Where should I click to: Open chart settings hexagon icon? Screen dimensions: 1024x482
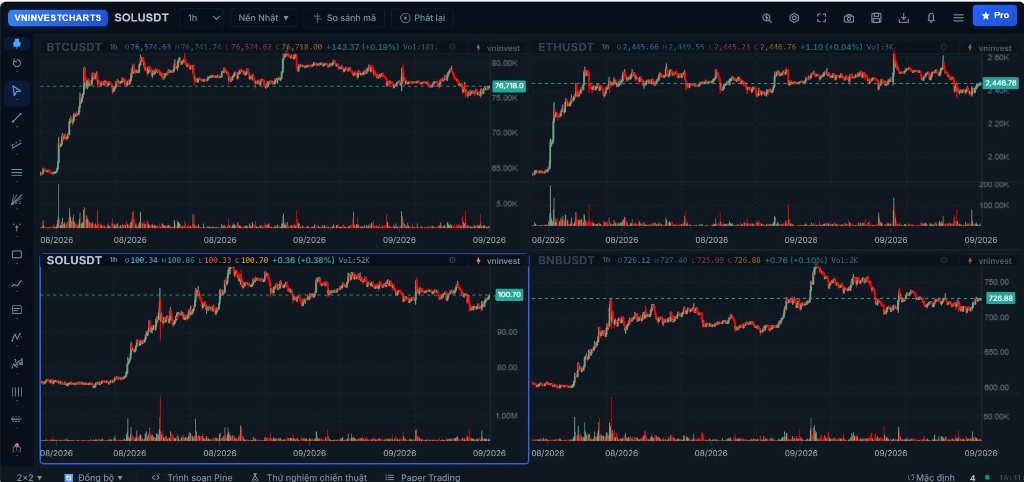click(x=794, y=18)
